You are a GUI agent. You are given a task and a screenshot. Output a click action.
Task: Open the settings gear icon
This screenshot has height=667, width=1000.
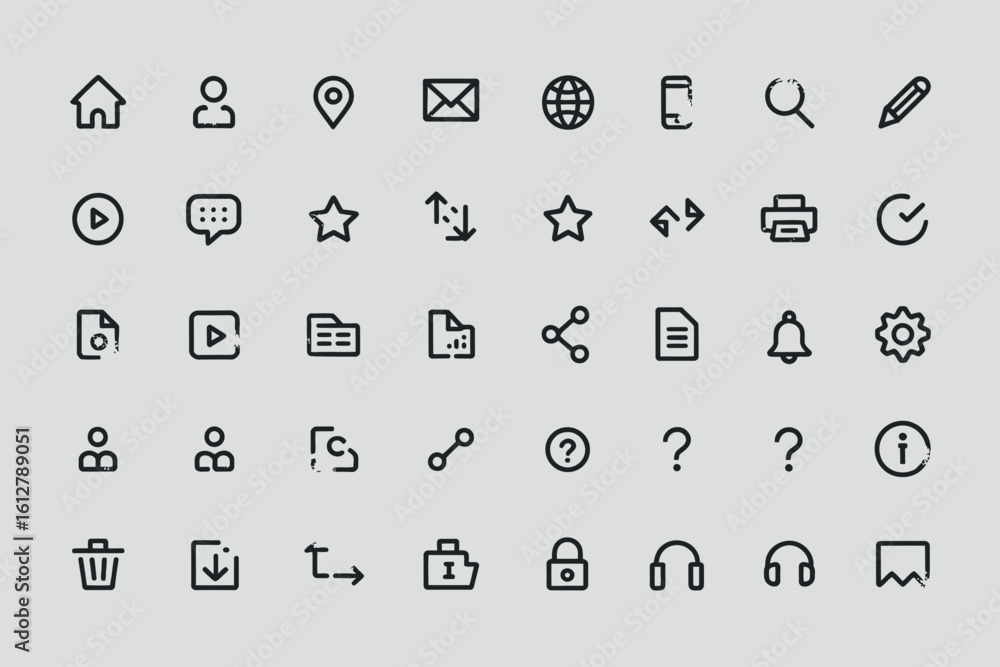902,334
